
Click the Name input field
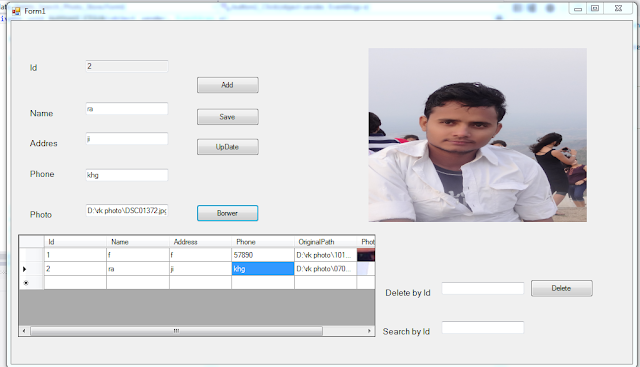pos(127,109)
